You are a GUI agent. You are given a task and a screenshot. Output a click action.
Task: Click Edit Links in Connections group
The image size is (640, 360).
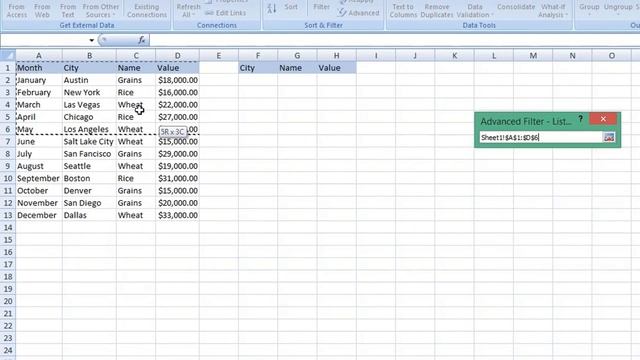226,13
